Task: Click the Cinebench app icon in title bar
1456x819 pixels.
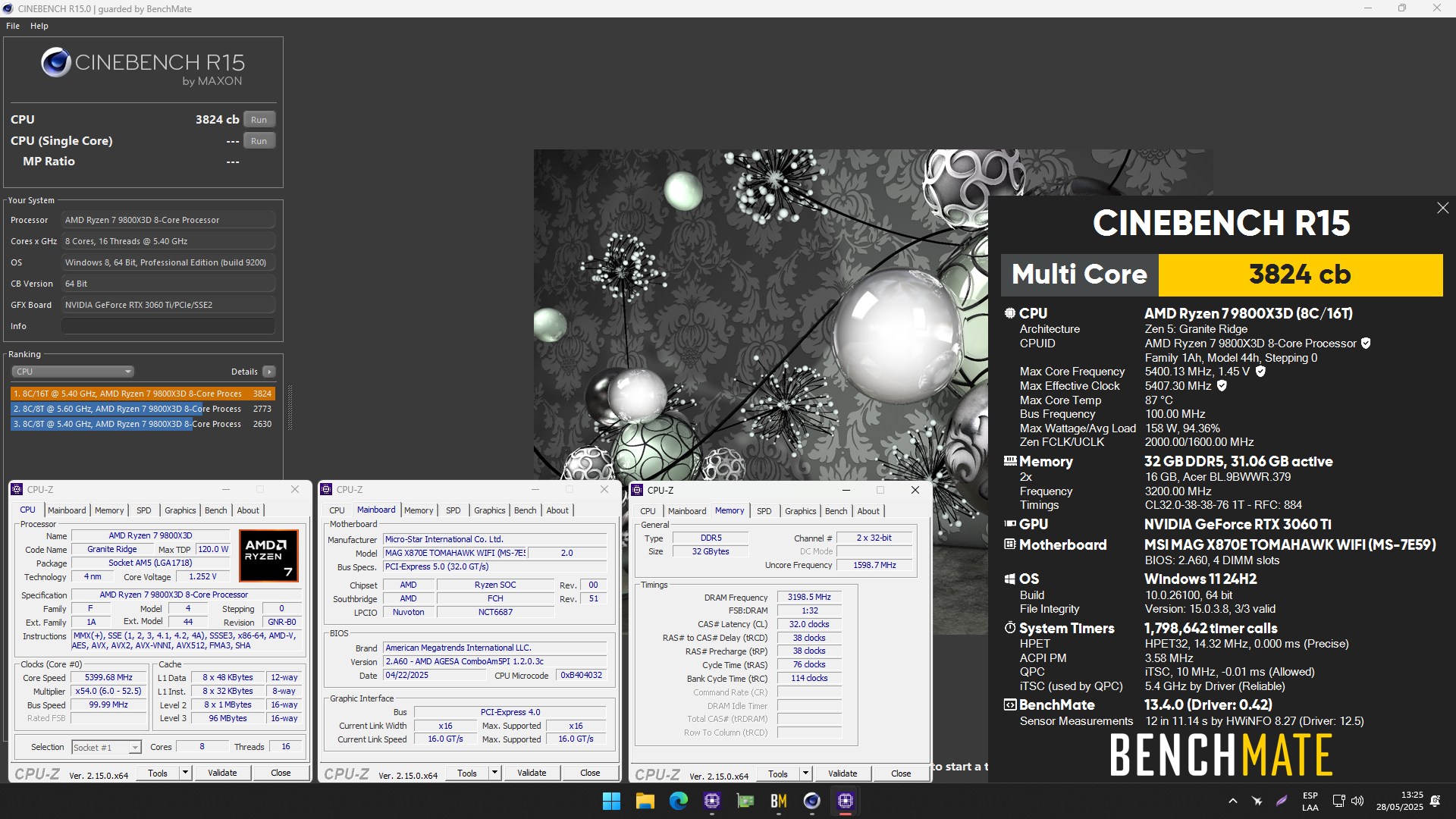Action: [x=8, y=8]
